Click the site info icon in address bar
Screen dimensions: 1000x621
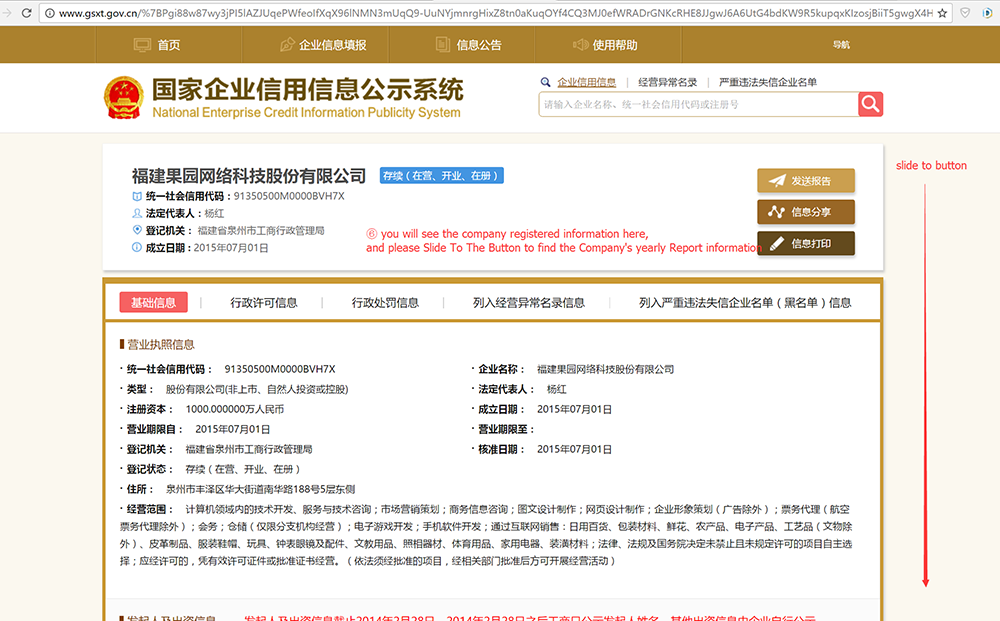point(50,13)
